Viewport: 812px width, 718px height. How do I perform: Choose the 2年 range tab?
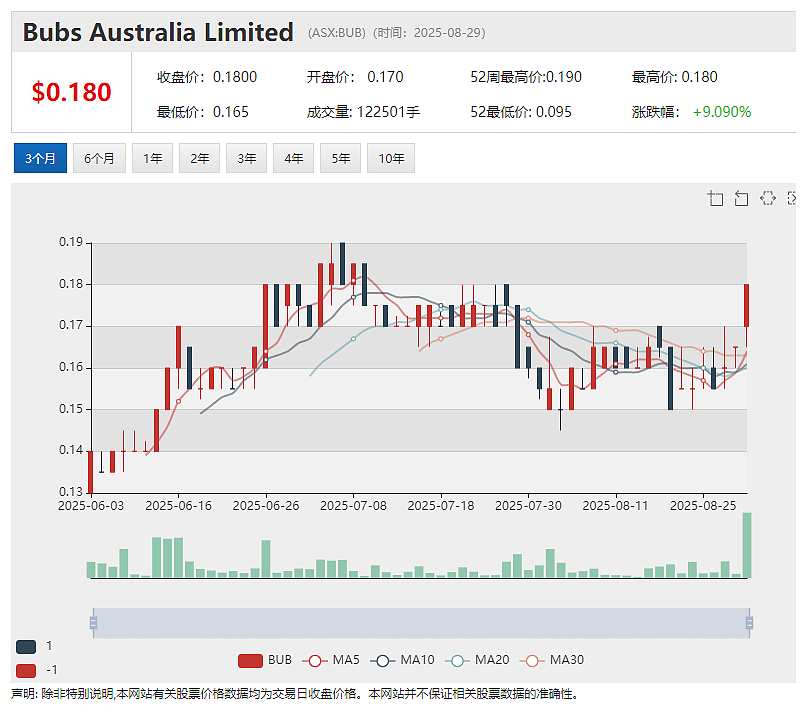coord(199,158)
